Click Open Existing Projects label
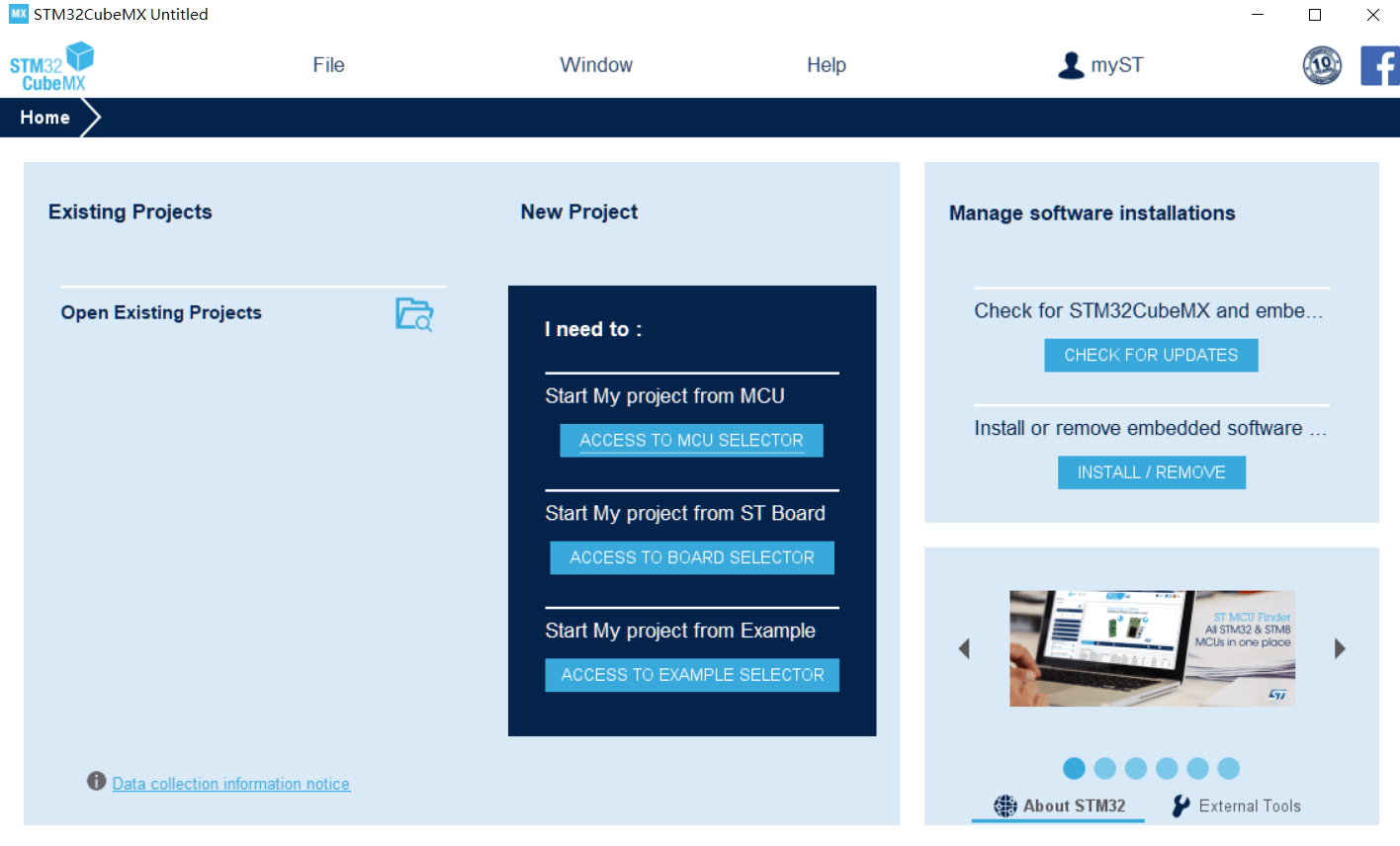 [161, 312]
